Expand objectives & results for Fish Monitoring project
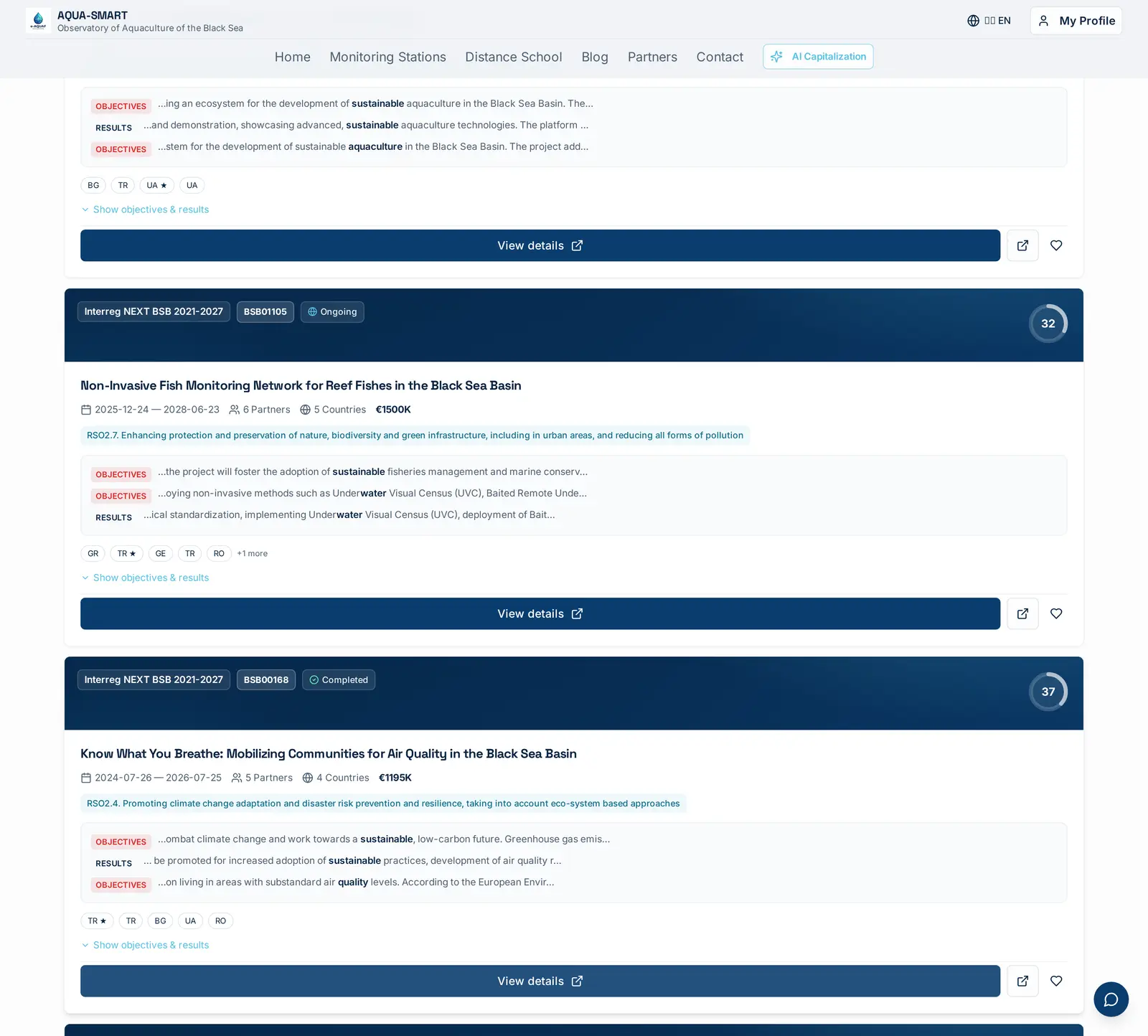This screenshot has height=1036, width=1148. [145, 578]
